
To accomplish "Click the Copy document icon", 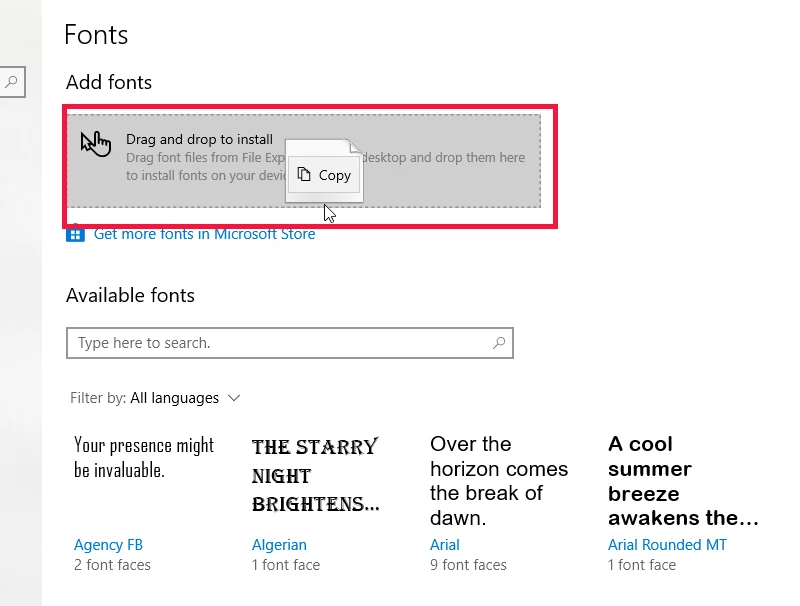I will [x=304, y=174].
